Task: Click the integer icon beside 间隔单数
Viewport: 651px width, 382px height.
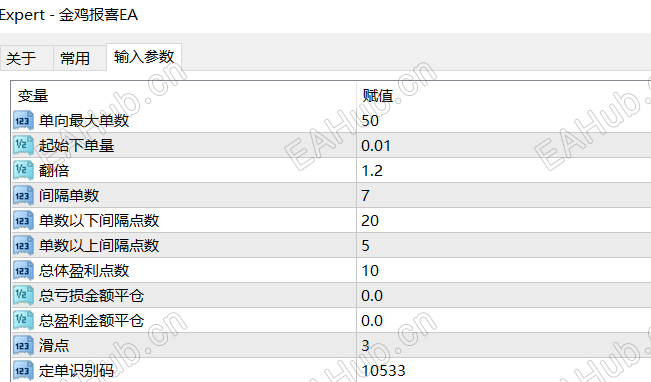Action: (23, 195)
